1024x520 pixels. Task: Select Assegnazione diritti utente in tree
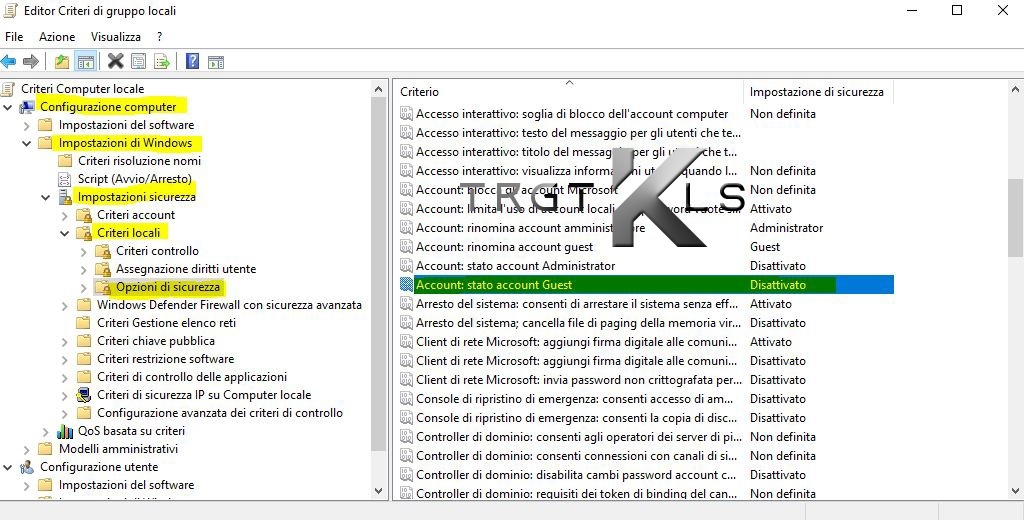[185, 269]
